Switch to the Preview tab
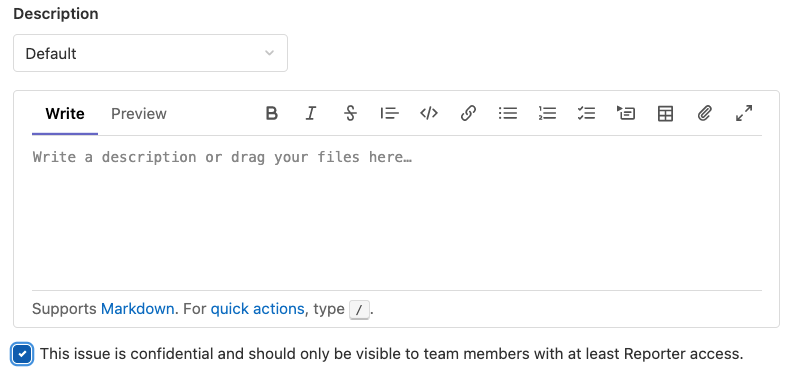791x382 pixels. [139, 114]
